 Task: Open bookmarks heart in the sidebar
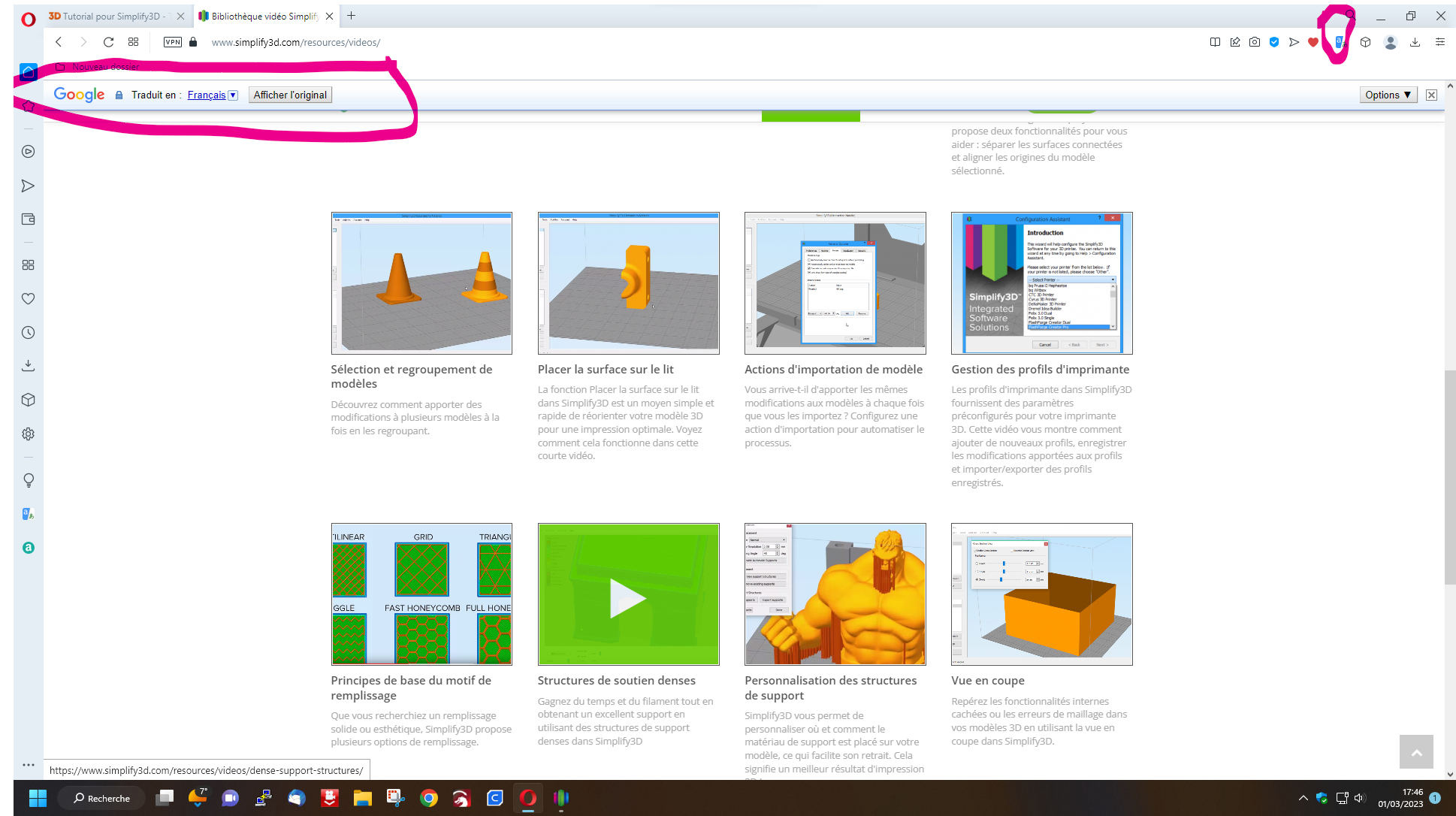pyautogui.click(x=28, y=299)
